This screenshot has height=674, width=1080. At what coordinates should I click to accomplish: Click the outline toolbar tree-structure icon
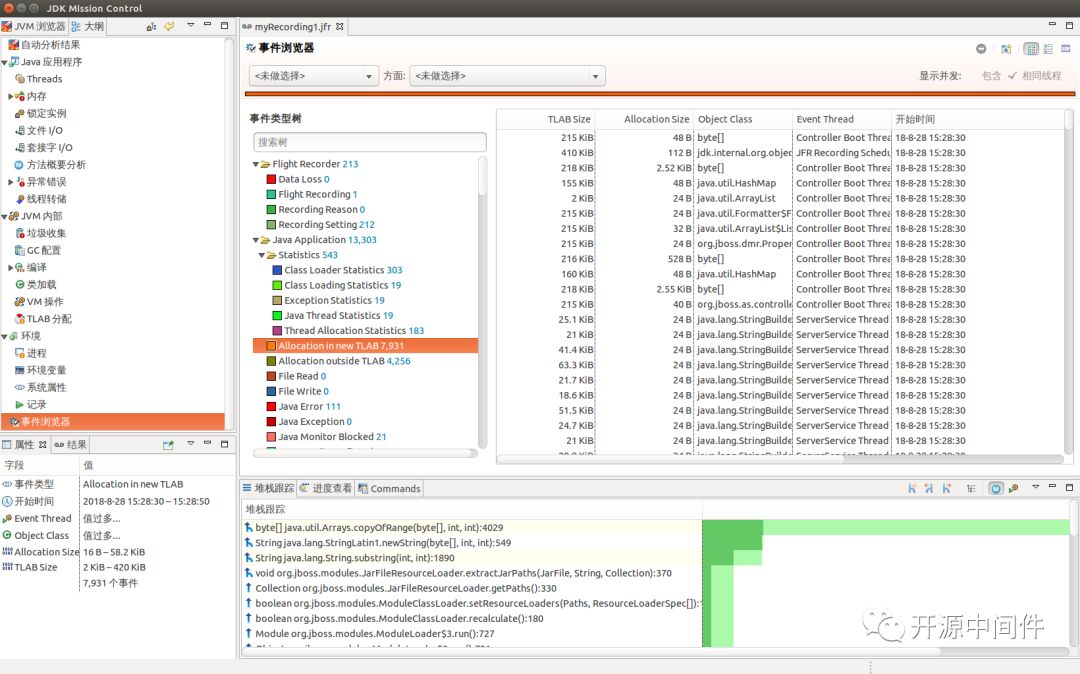152,26
